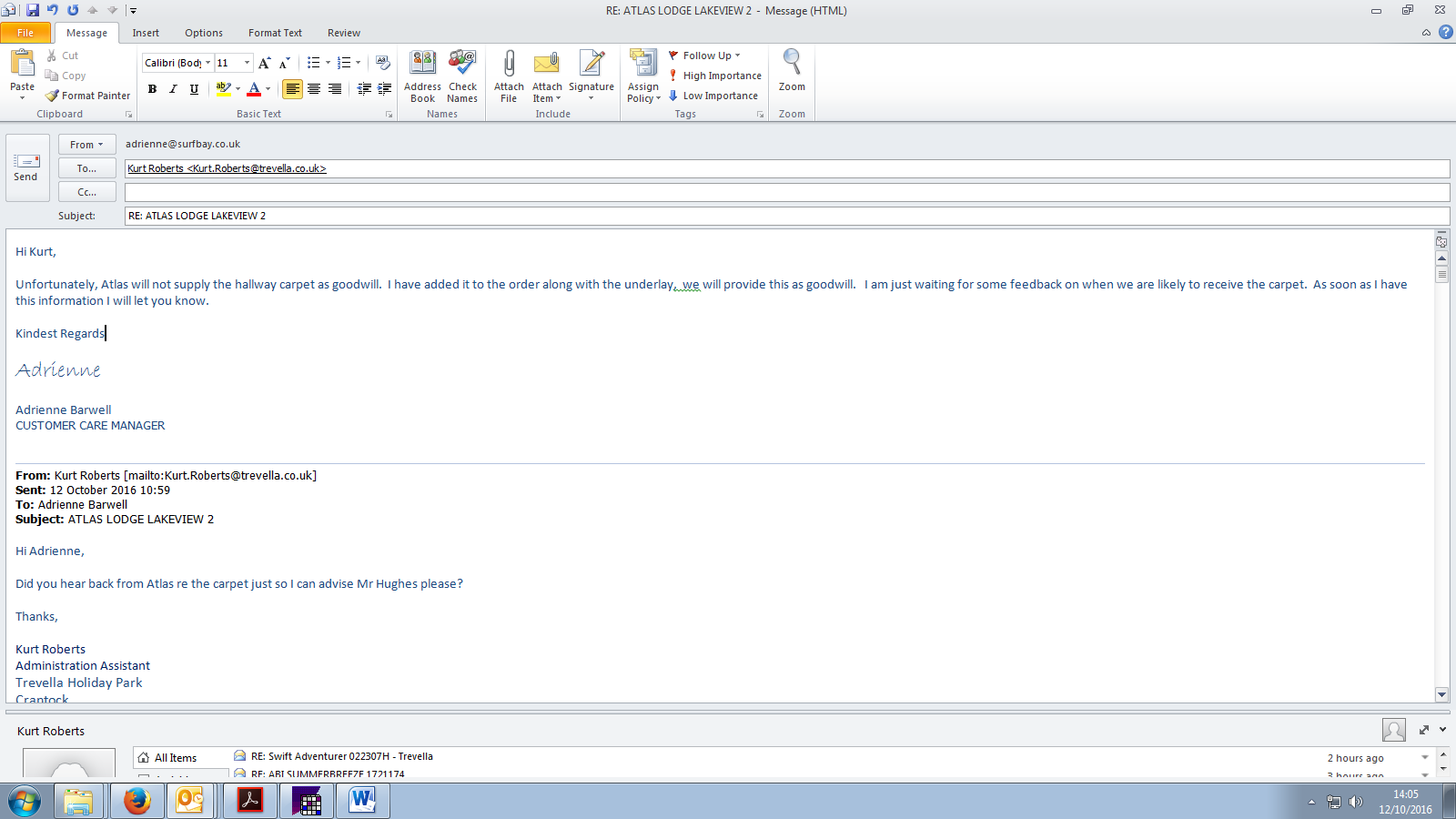Open the Format Text ribbon tab

(x=275, y=33)
